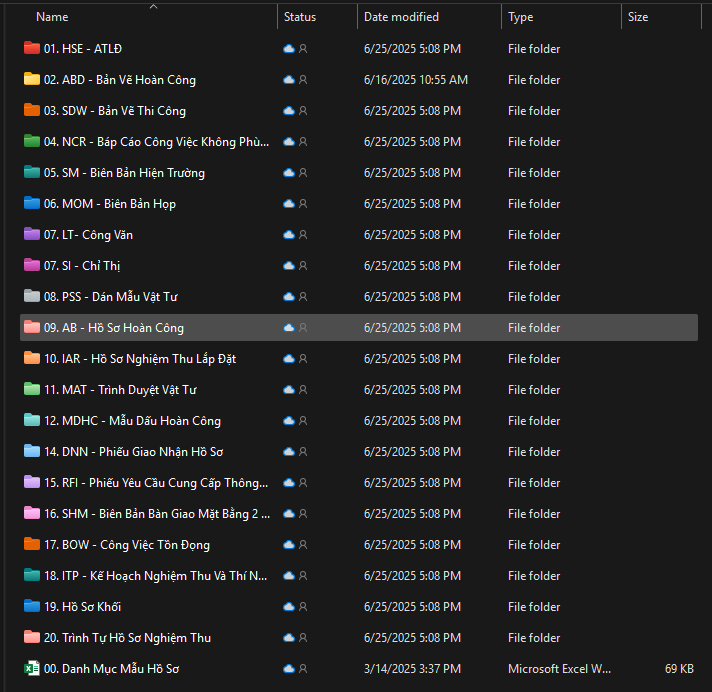The height and width of the screenshot is (692, 712).
Task: Click the blue 19. Hồ Sơ Khối folder icon
Action: [x=31, y=606]
